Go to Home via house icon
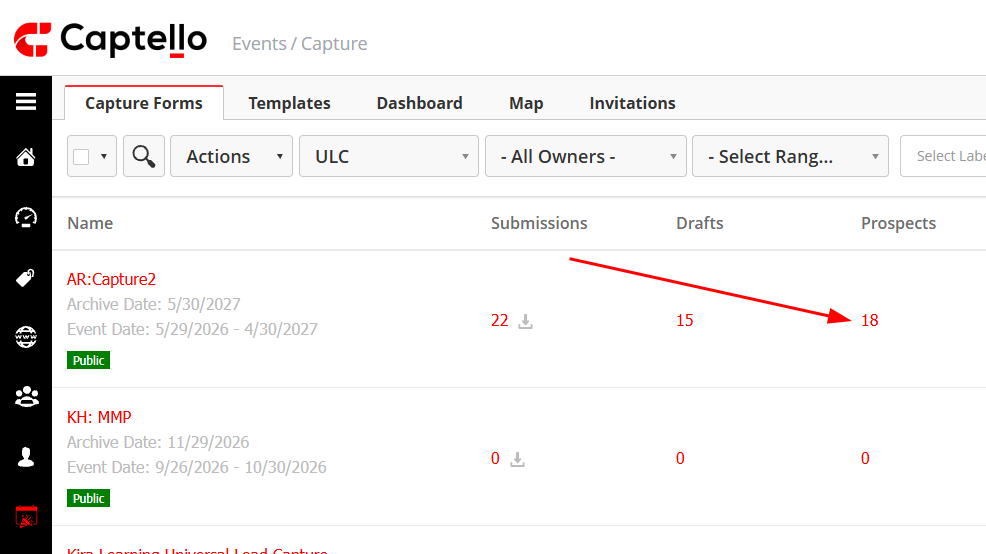The image size is (986, 554). click(26, 157)
